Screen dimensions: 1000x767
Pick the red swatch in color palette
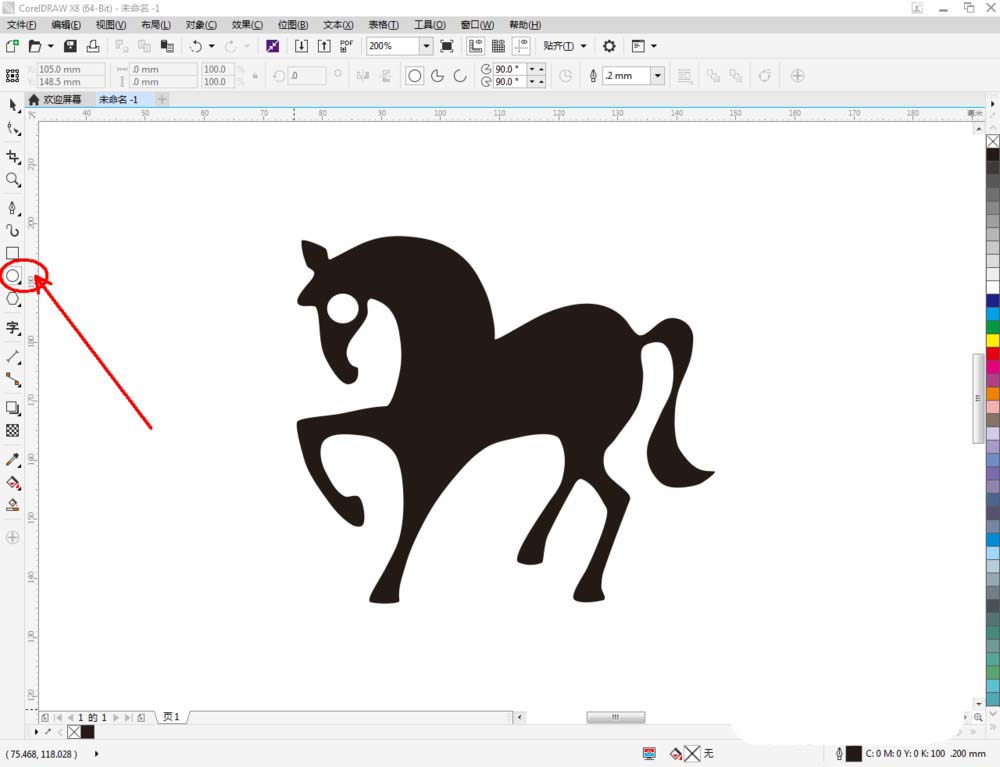pos(993,353)
